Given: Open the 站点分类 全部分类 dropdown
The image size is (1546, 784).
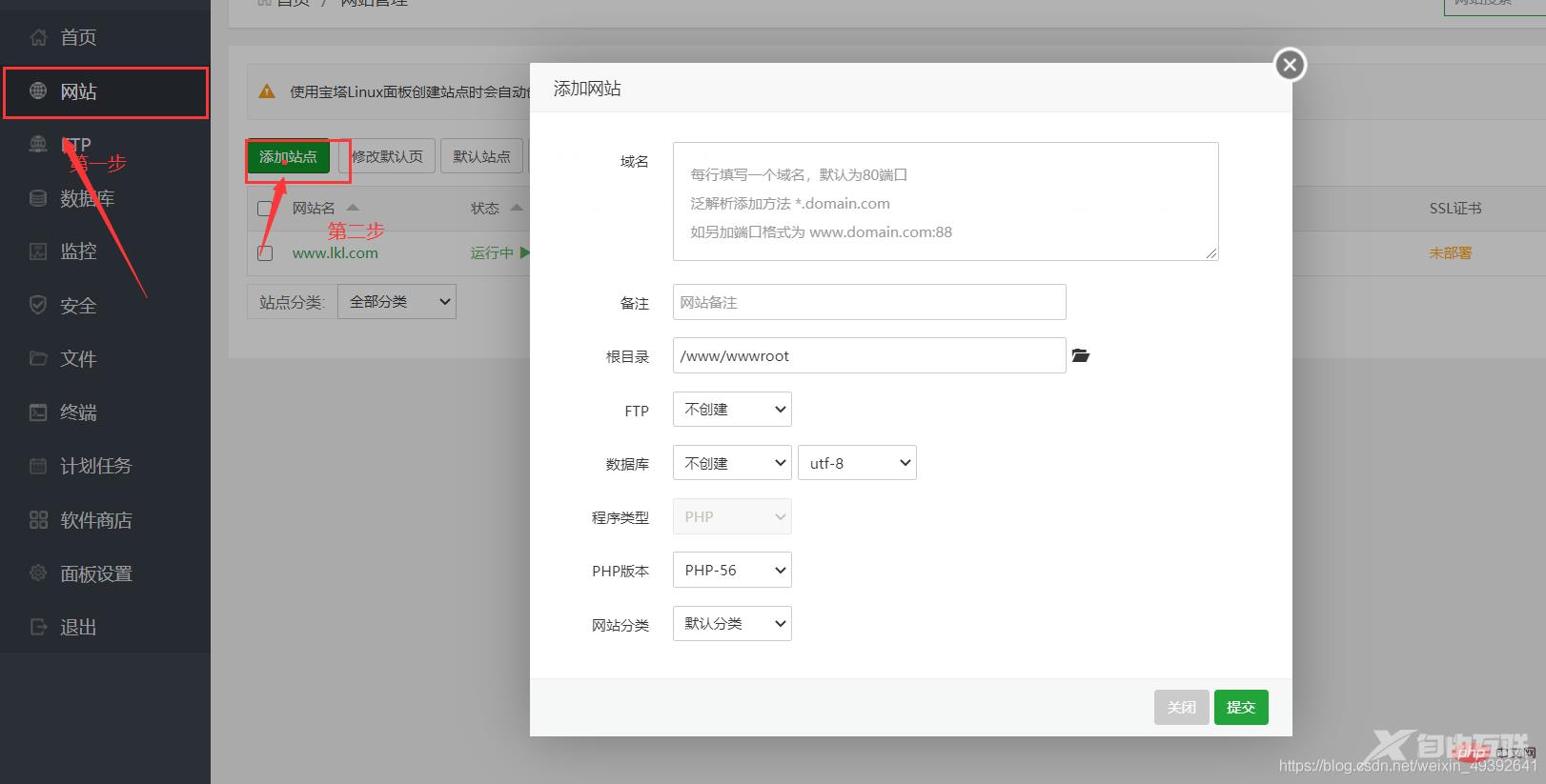Looking at the screenshot, I should pos(397,302).
